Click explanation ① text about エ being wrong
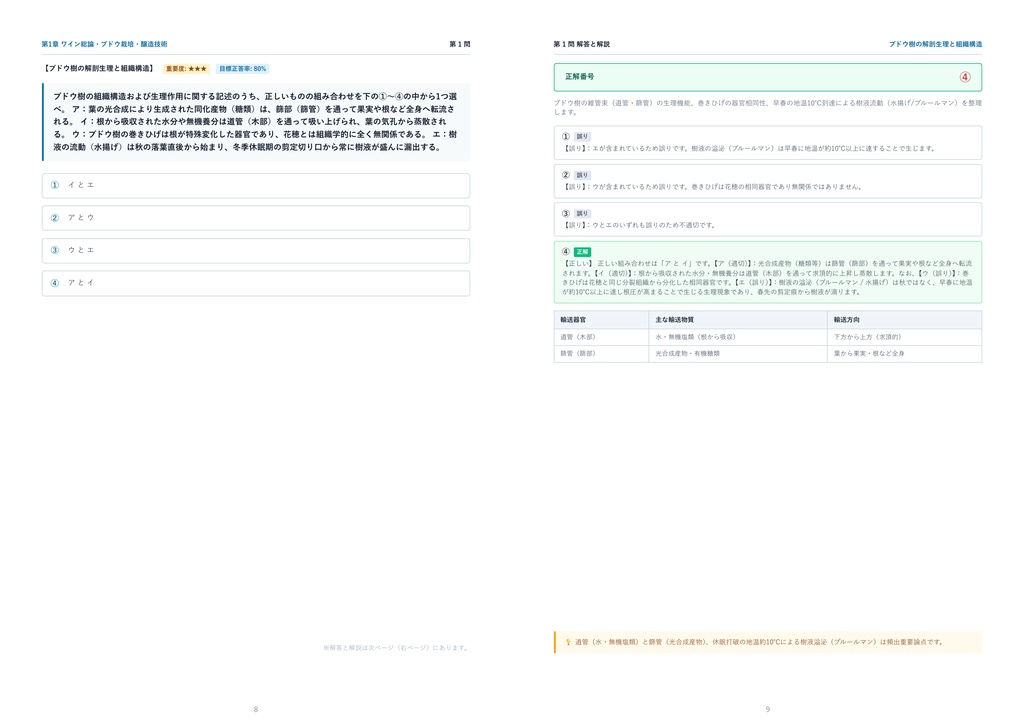The width and height of the screenshot is (1024, 724). tap(750, 149)
